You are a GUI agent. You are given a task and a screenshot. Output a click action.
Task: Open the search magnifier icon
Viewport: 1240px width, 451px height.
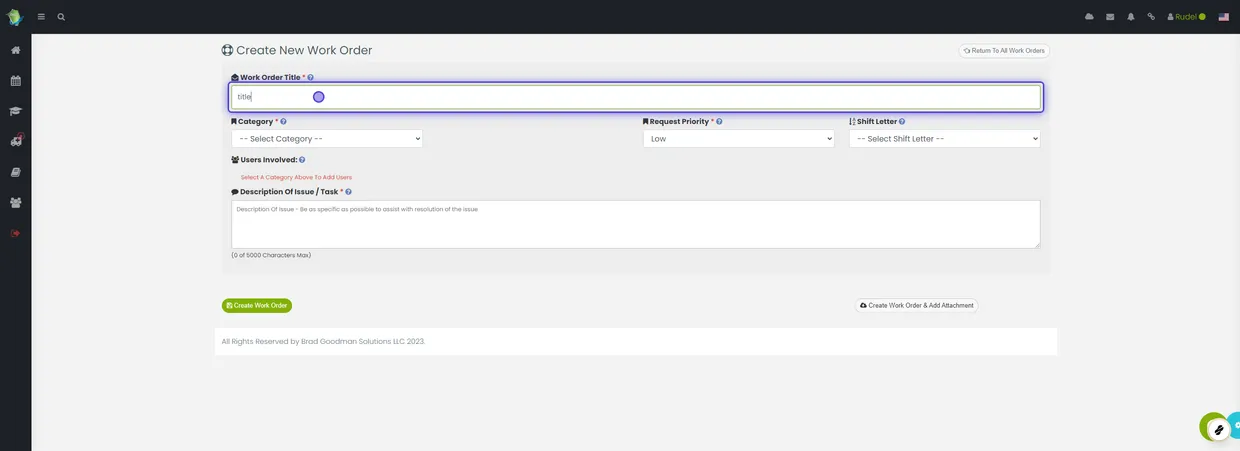point(61,17)
